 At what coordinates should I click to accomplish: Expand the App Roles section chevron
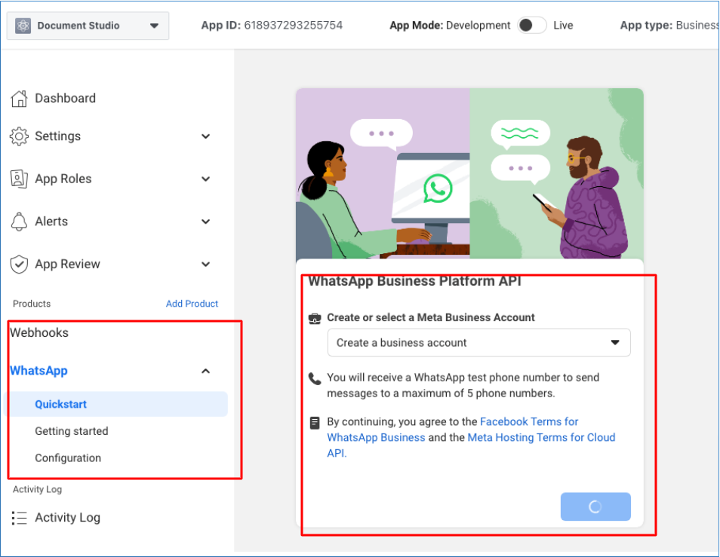206,179
